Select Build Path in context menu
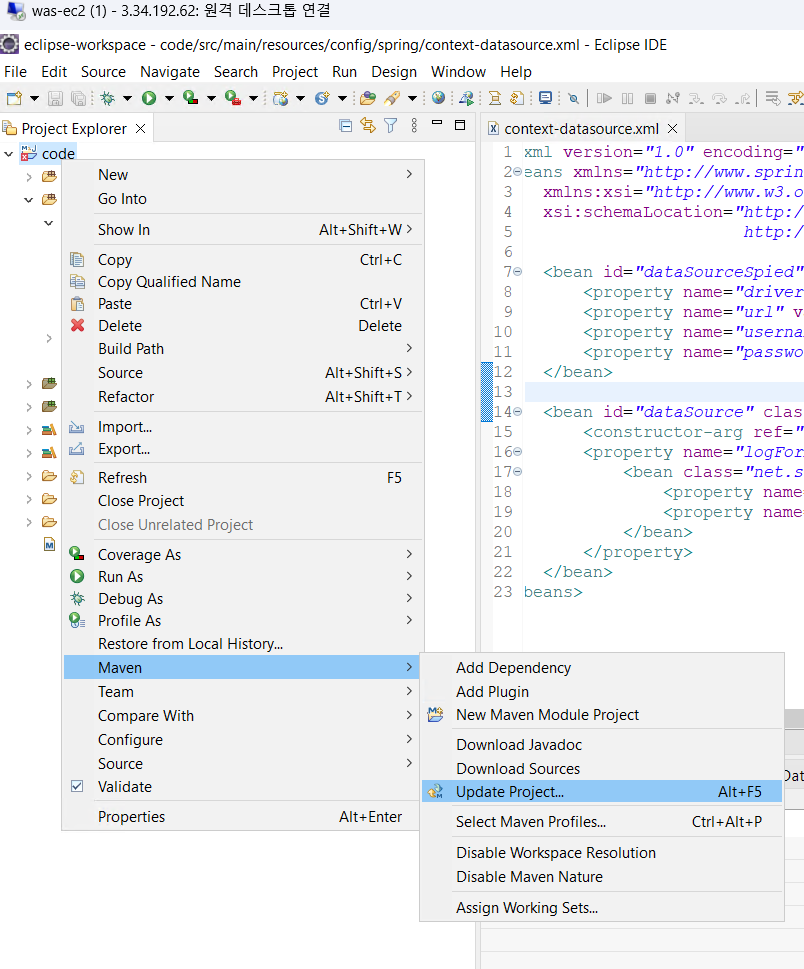This screenshot has height=969, width=804. pyautogui.click(x=244, y=349)
